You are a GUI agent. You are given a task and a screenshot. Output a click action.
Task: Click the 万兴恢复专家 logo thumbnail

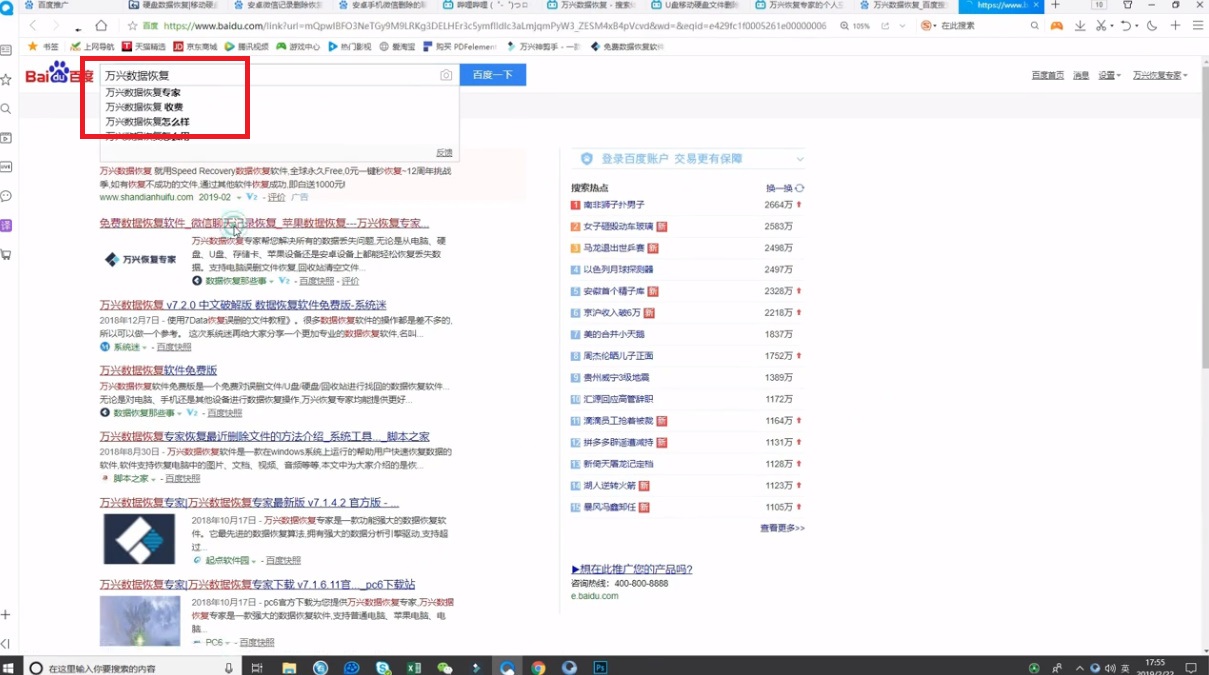tap(140, 259)
